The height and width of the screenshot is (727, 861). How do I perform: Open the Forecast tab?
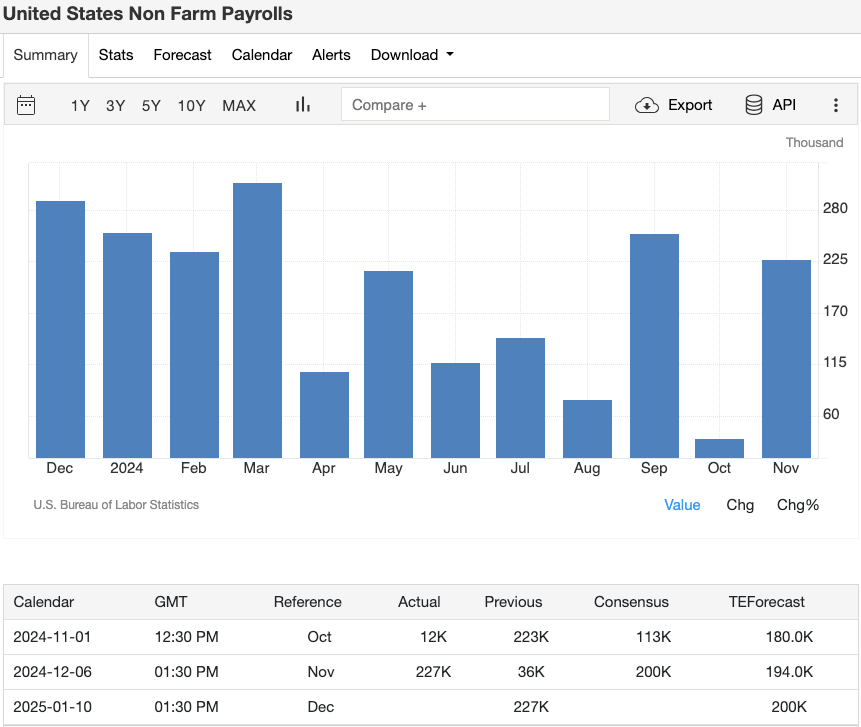coord(182,55)
